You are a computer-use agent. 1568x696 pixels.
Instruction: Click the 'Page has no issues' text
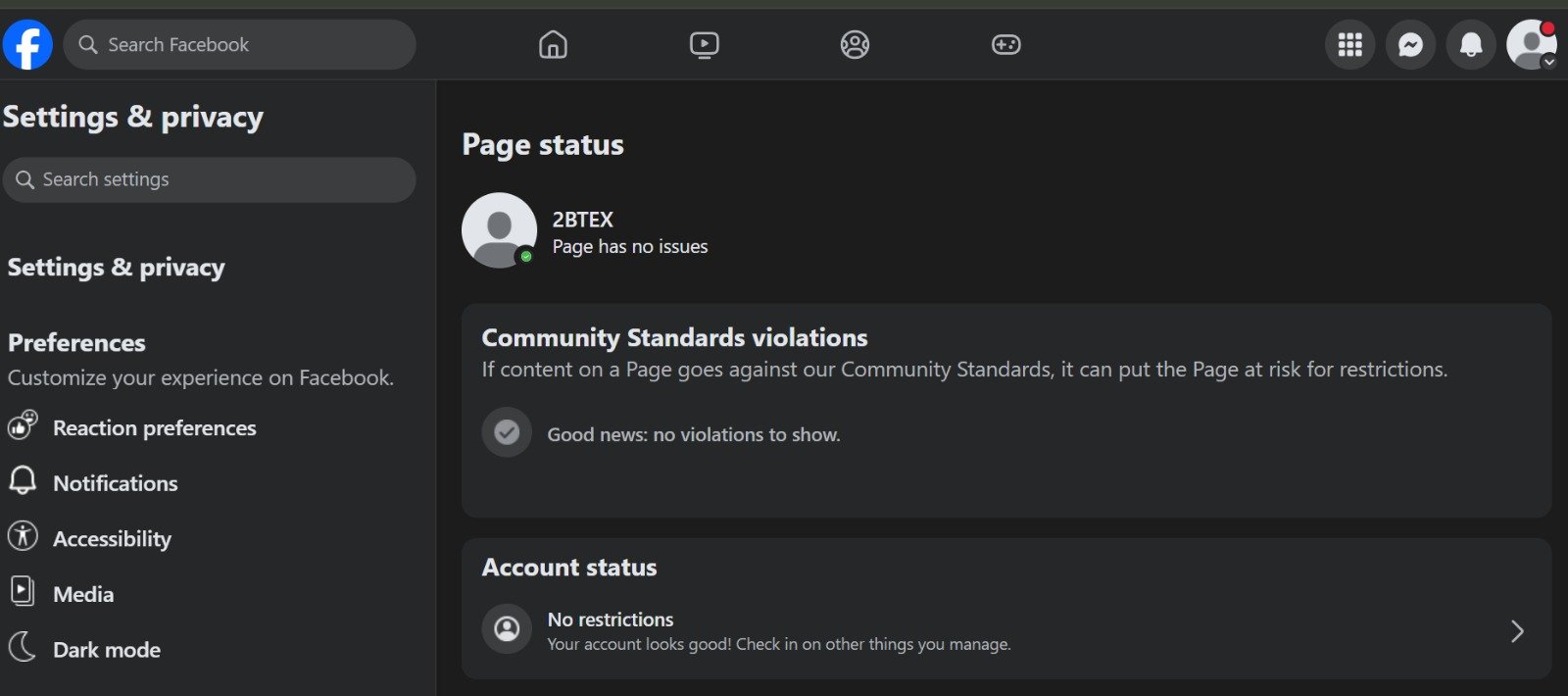(x=630, y=246)
